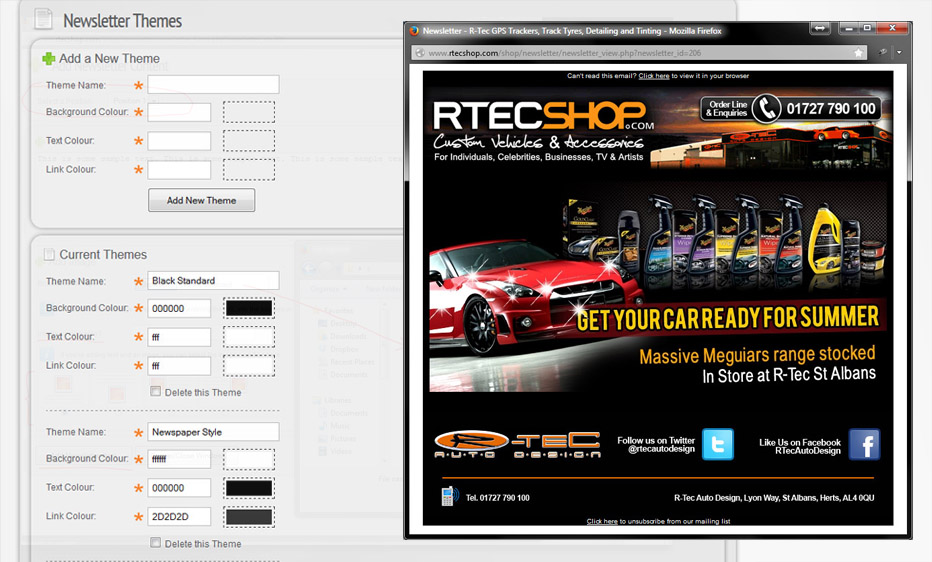Click the Newspaper Style background colour swatch
Viewport: 932px width, 562px height.
249,459
